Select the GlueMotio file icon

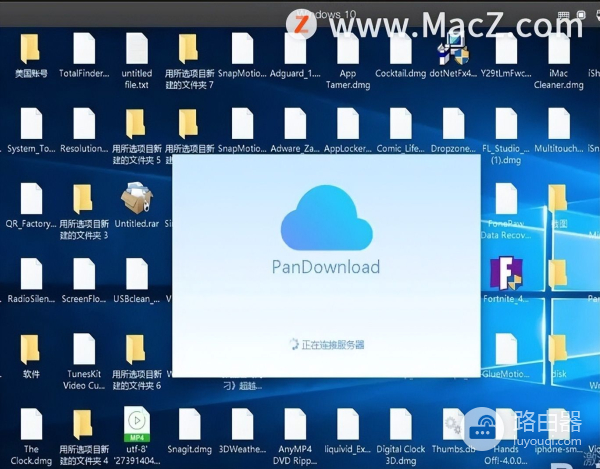506,348
